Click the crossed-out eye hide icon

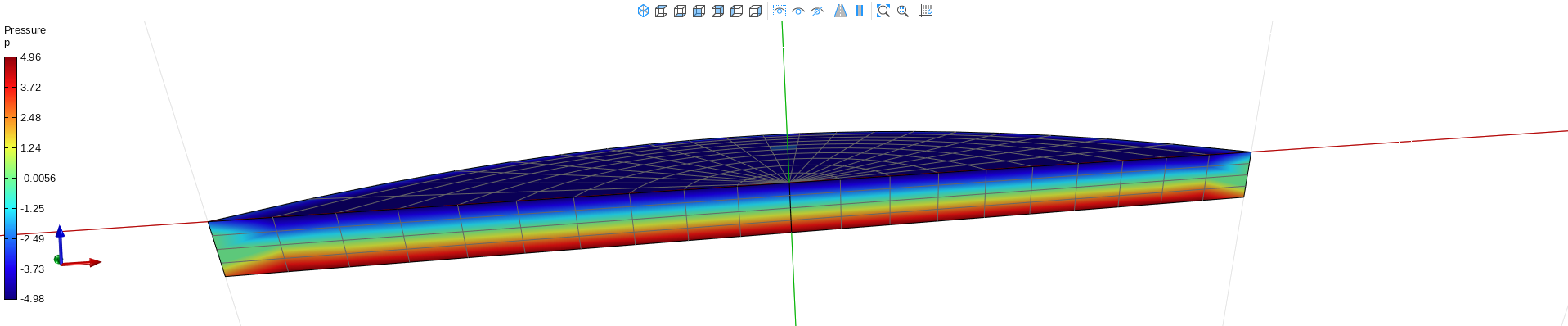coord(817,11)
